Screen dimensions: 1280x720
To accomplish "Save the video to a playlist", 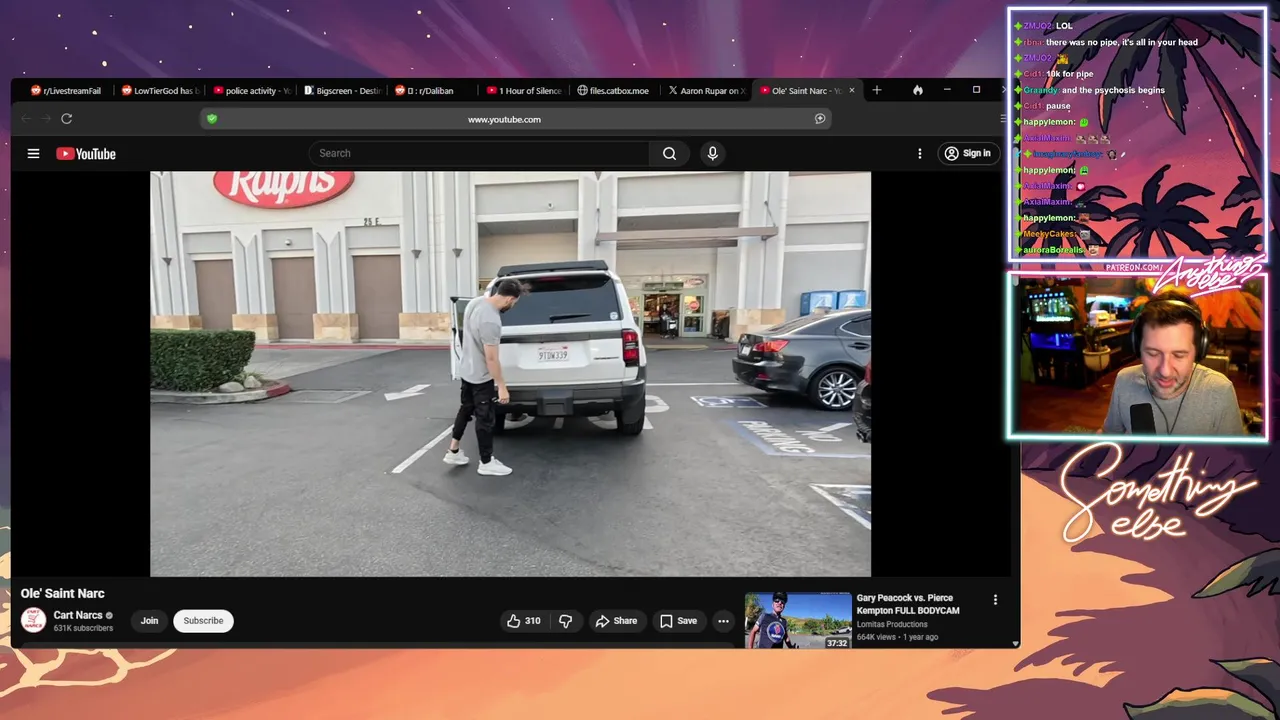I will pyautogui.click(x=678, y=621).
